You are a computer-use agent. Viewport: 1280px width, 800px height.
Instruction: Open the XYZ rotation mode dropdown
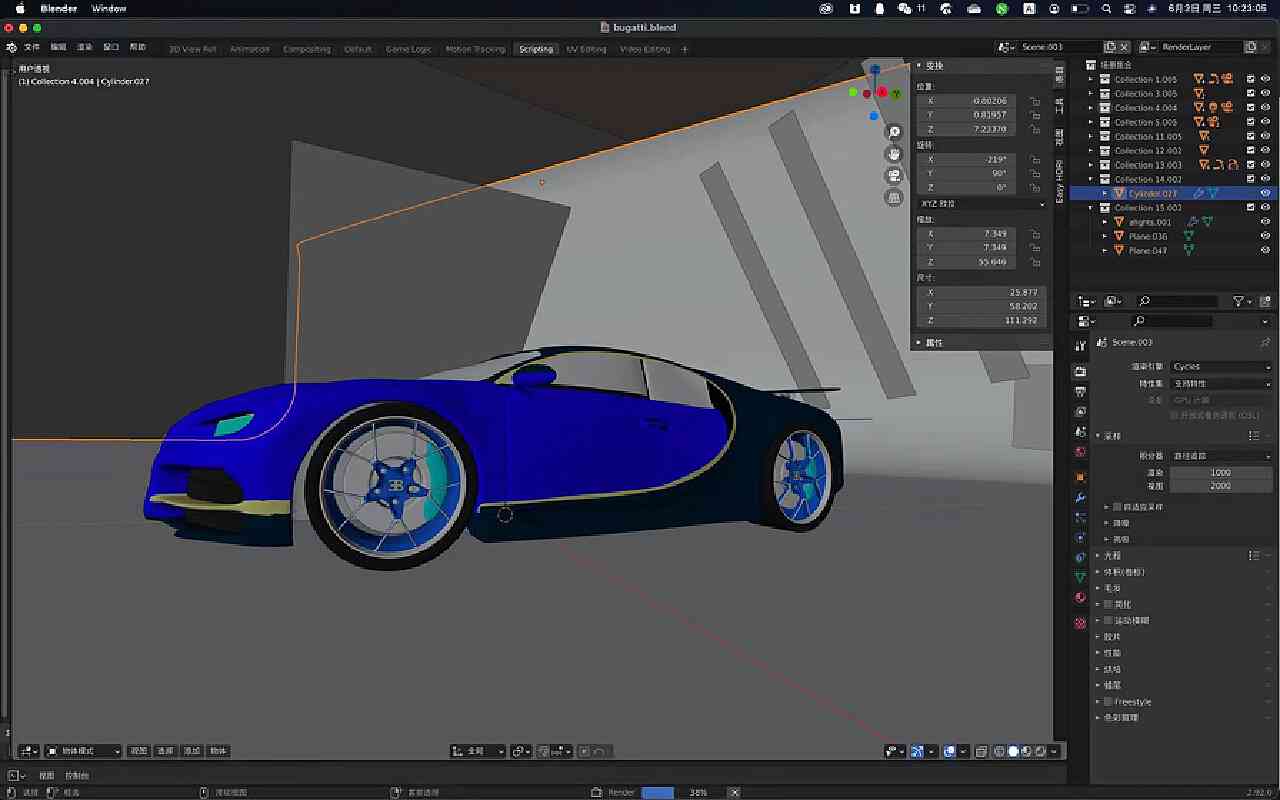(x=982, y=204)
